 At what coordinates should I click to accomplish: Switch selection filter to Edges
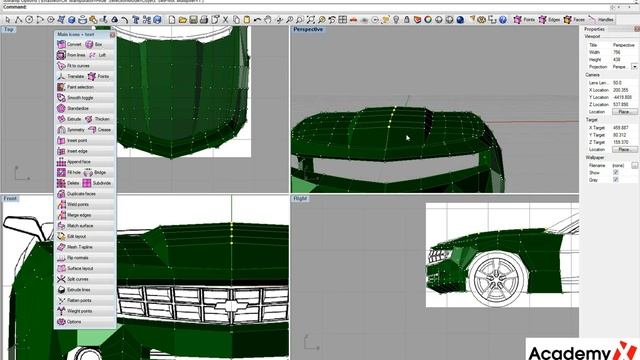(549, 19)
